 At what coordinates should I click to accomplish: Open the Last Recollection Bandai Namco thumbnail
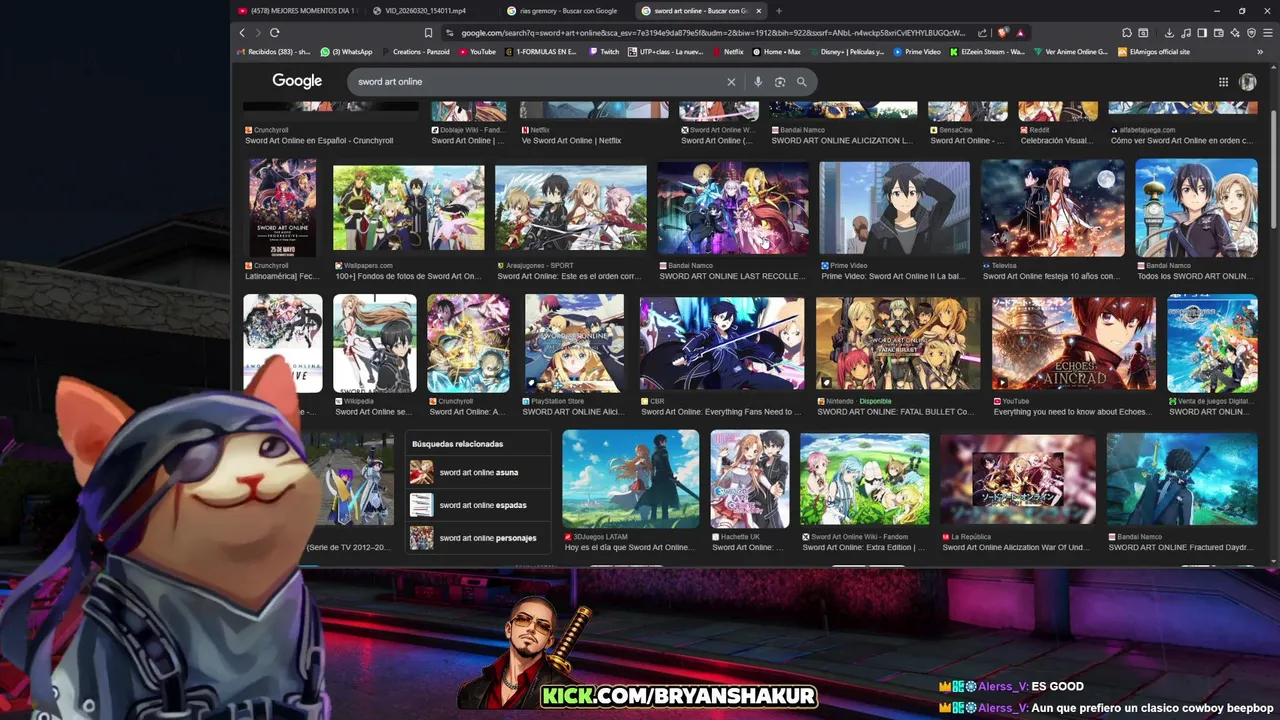(x=733, y=207)
